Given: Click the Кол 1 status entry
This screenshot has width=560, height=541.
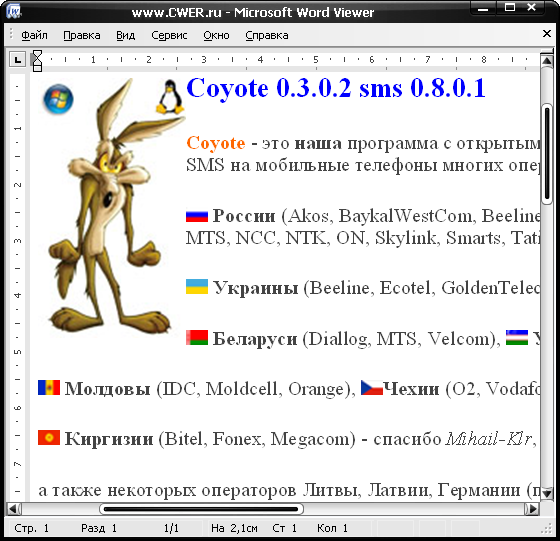Looking at the screenshot, I should tap(332, 528).
